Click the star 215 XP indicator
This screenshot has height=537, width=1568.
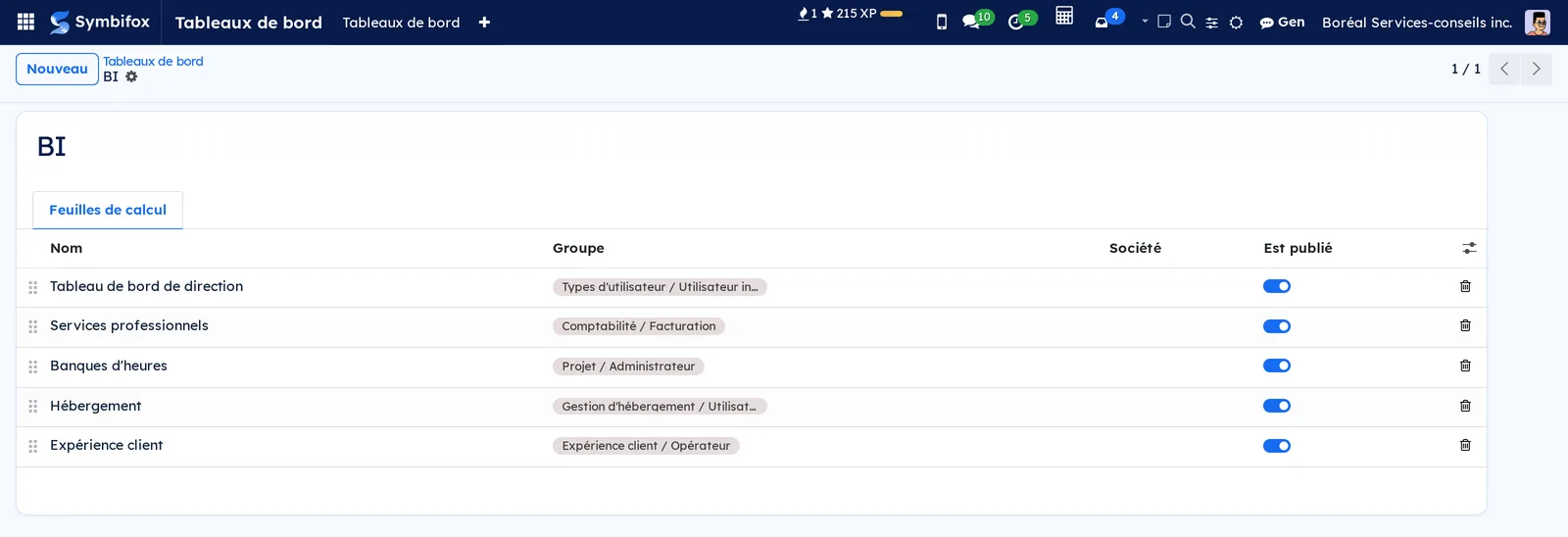pyautogui.click(x=849, y=14)
